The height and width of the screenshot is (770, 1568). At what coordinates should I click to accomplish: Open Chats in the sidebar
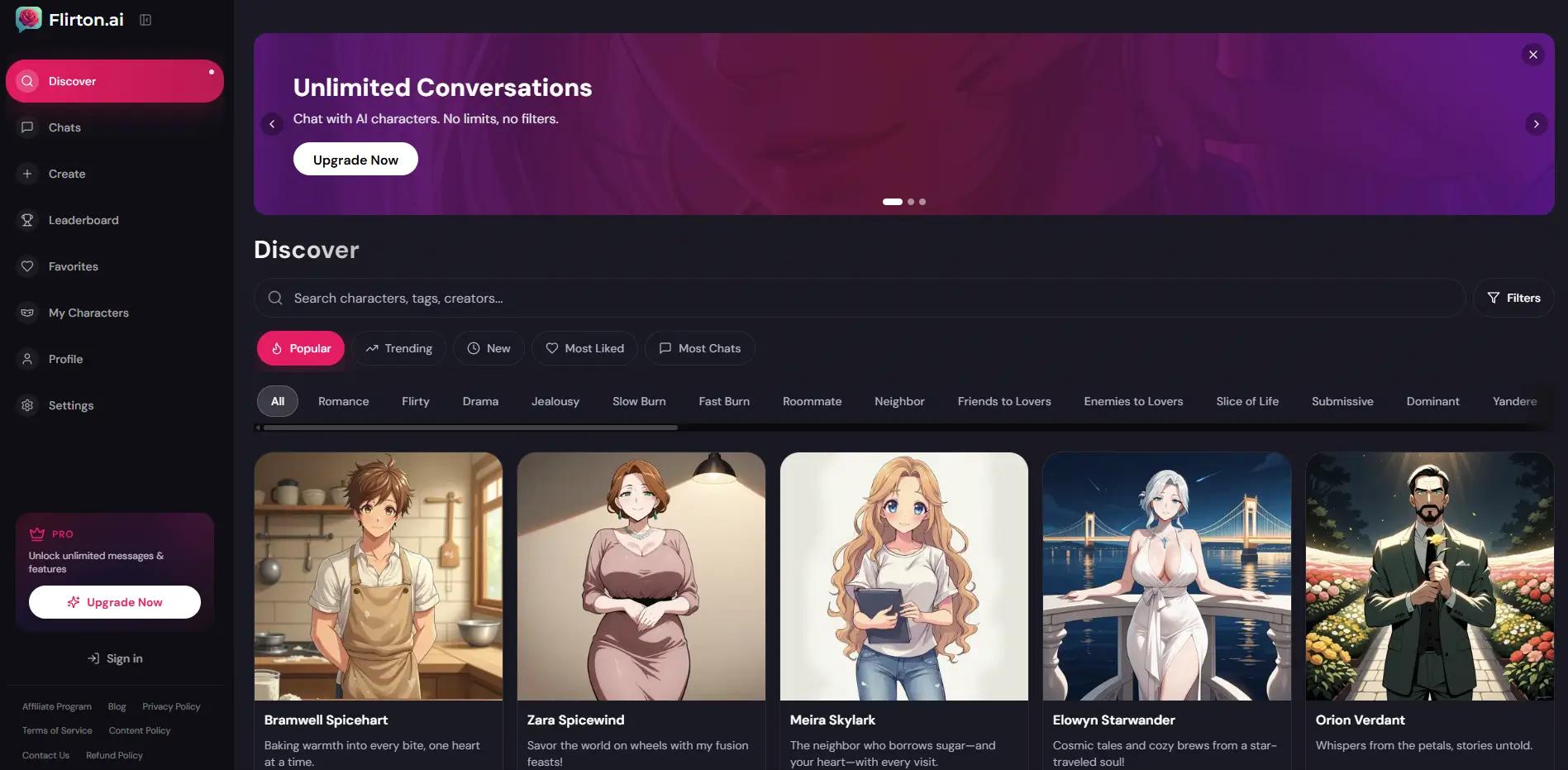[115, 127]
